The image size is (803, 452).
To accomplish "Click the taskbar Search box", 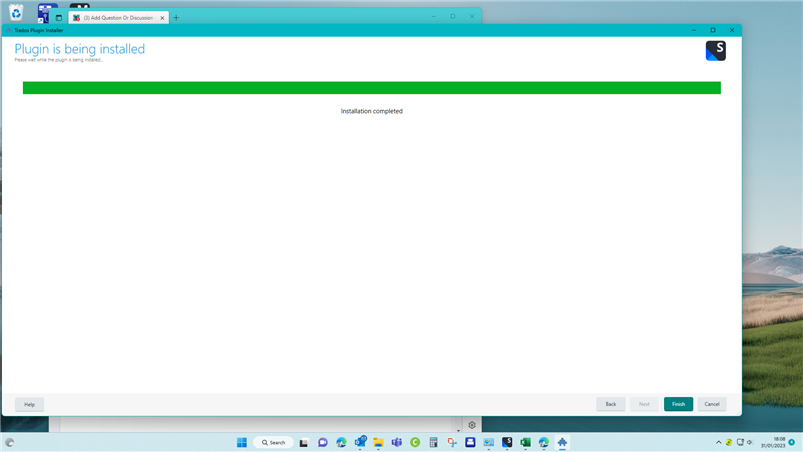I will (x=273, y=442).
